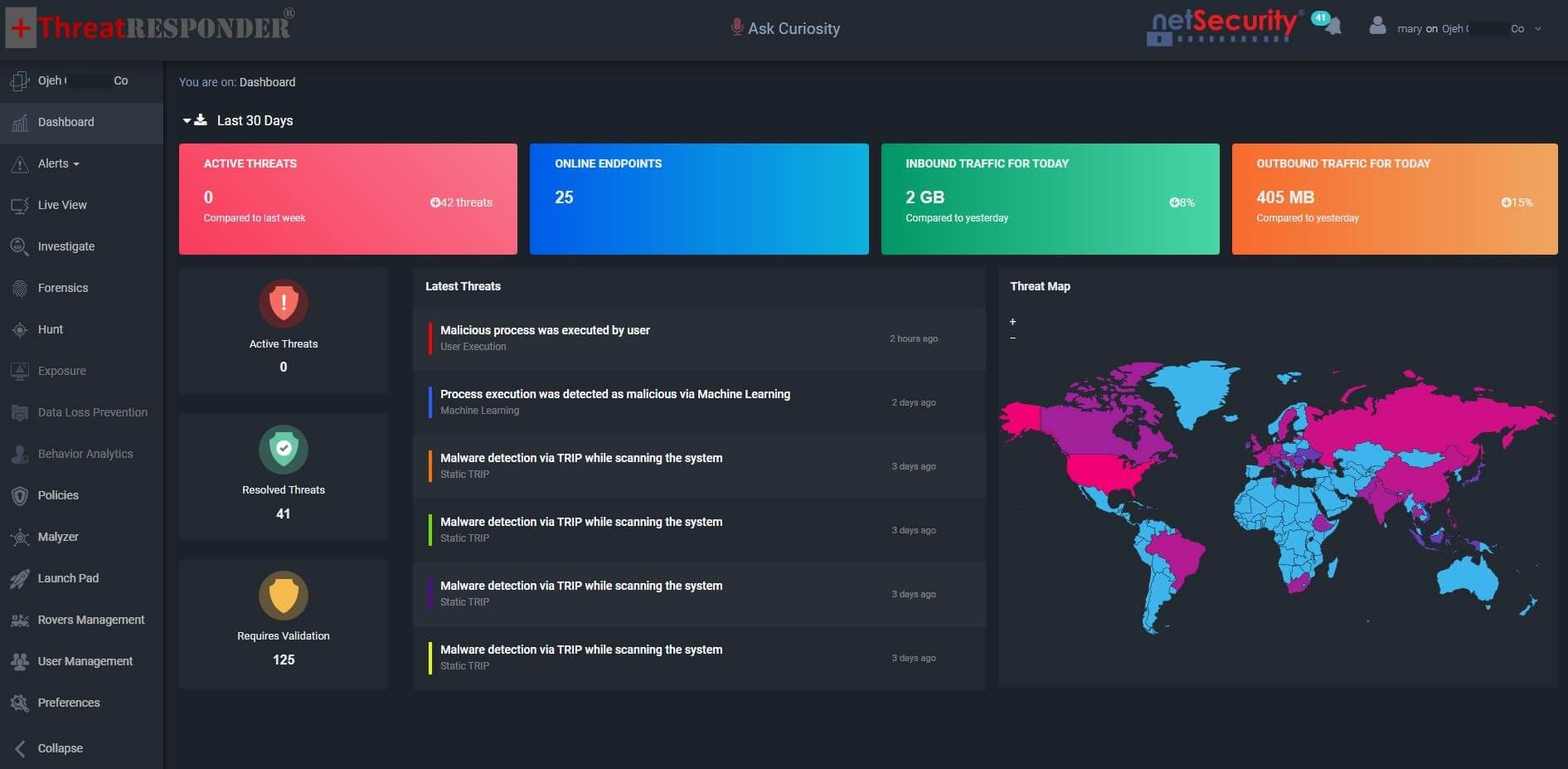Click the green Resolved Threats shield icon
1568x769 pixels.
coord(284,449)
